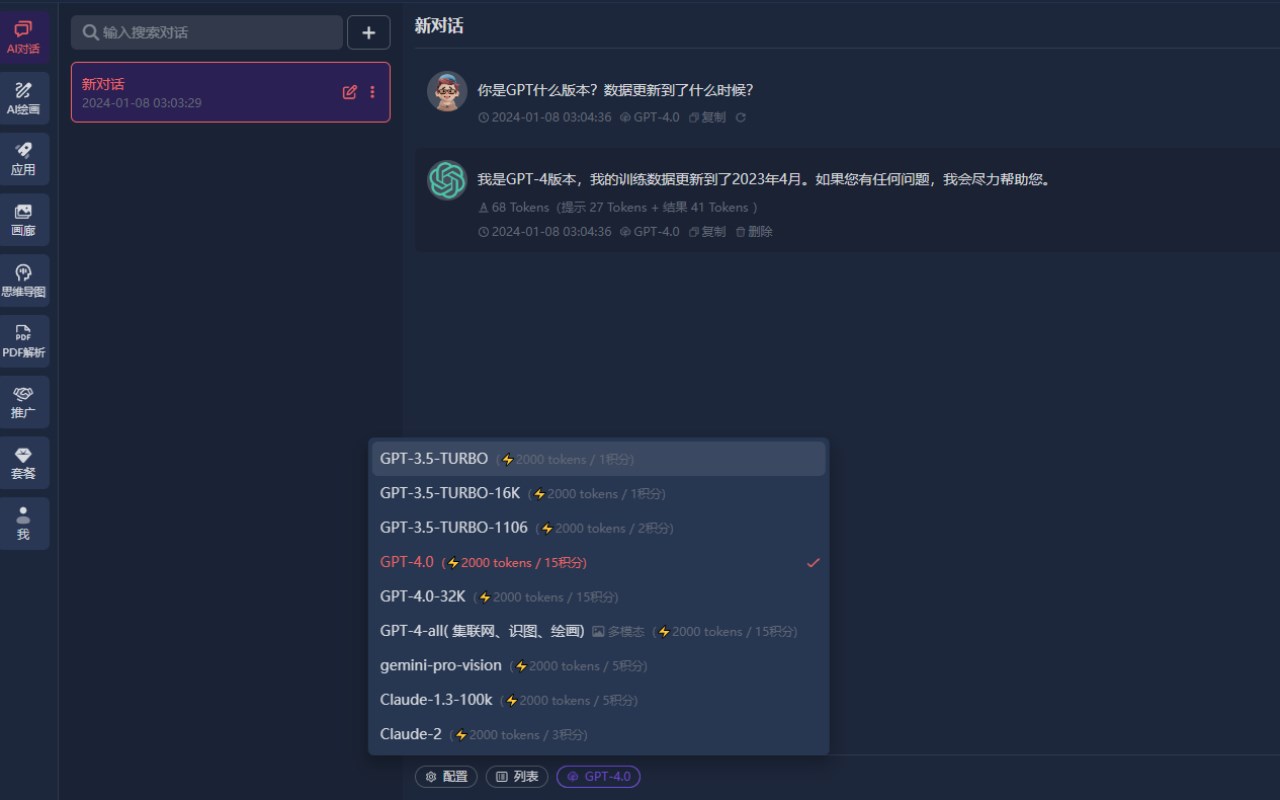Open the 配置 settings button

click(x=446, y=777)
